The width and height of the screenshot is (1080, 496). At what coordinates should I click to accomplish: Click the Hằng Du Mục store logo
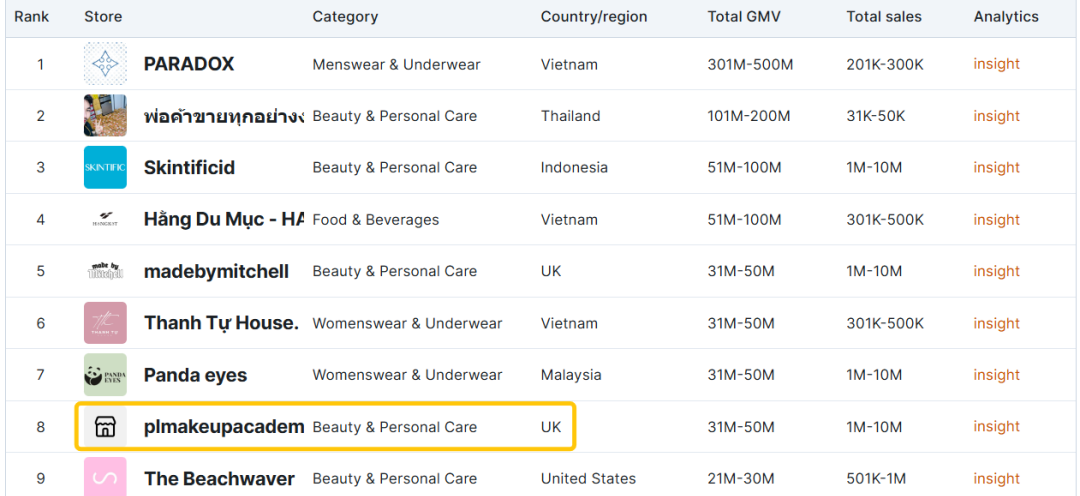point(105,220)
